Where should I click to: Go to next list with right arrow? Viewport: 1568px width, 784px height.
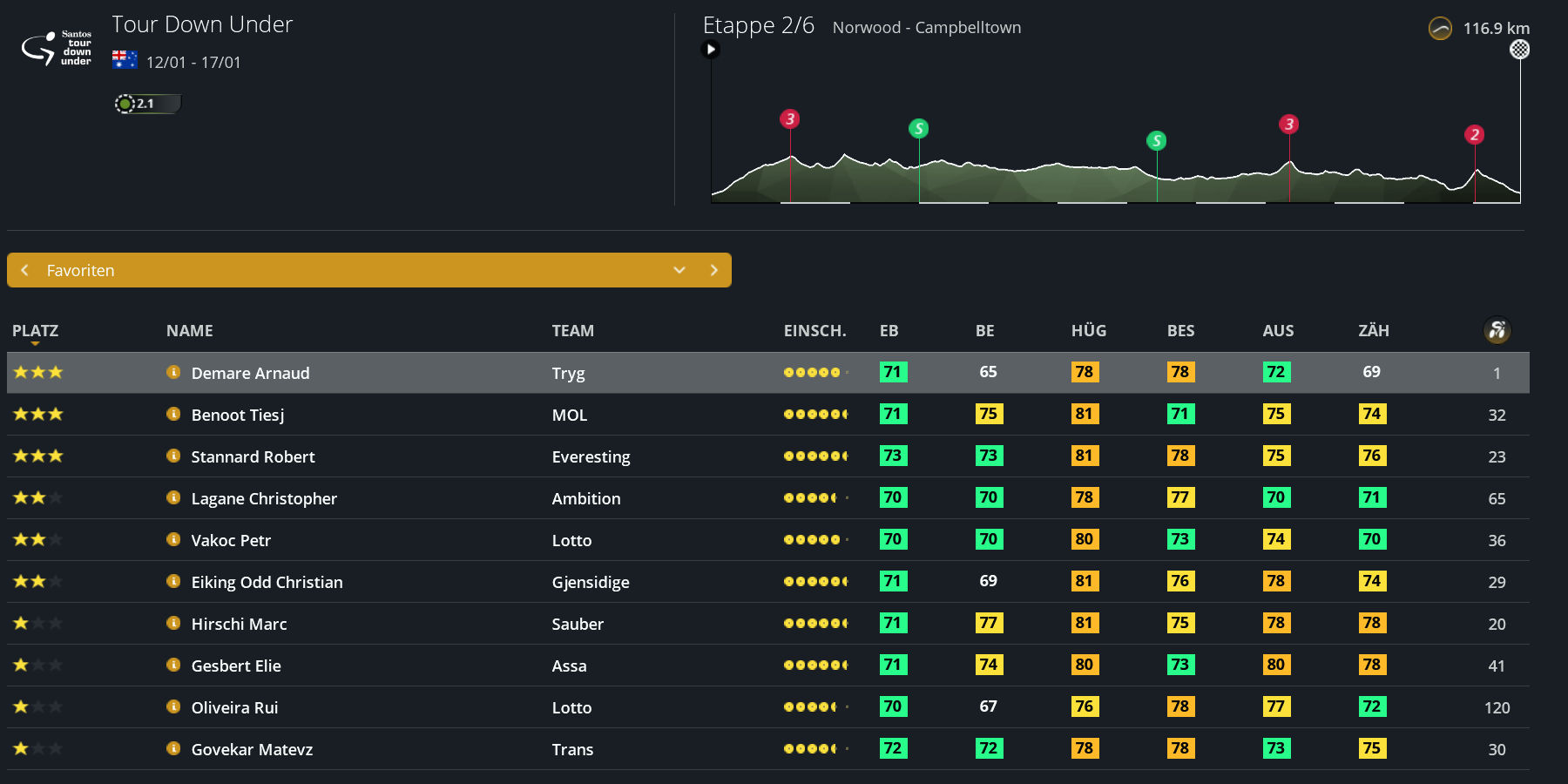point(714,270)
